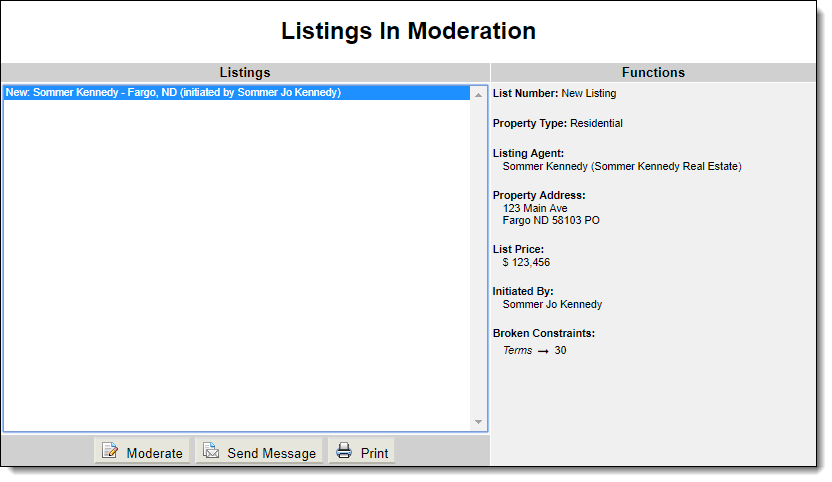The width and height of the screenshot is (832, 482).
Task: Click the Send Message button text
Action: 272,453
